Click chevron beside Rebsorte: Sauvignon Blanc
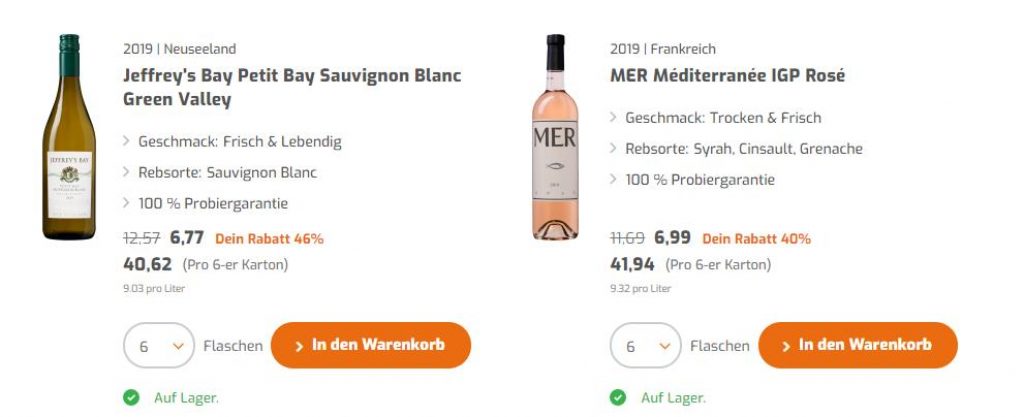Image resolution: width=1024 pixels, height=417 pixels. pyautogui.click(x=127, y=172)
